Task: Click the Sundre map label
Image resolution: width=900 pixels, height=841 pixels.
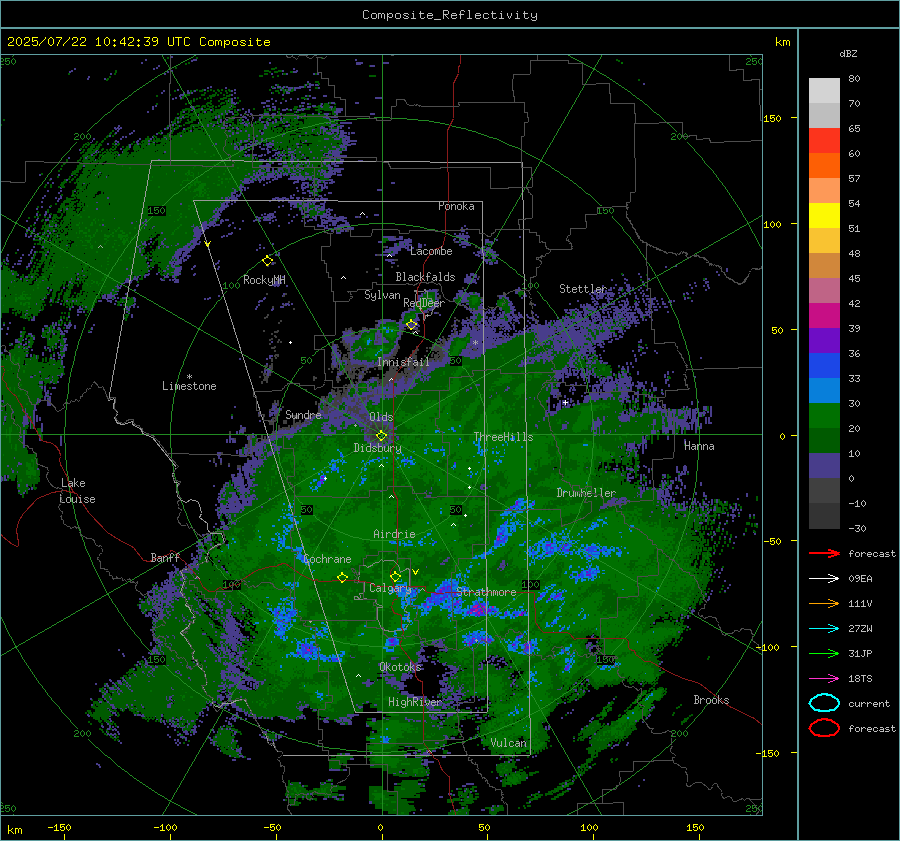Action: (303, 415)
